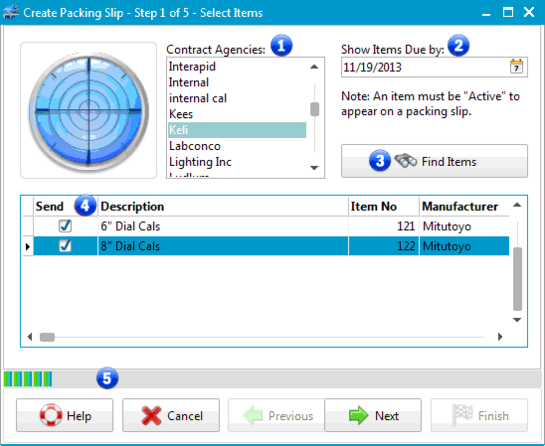
Task: Click the radar target image
Action: tap(89, 111)
